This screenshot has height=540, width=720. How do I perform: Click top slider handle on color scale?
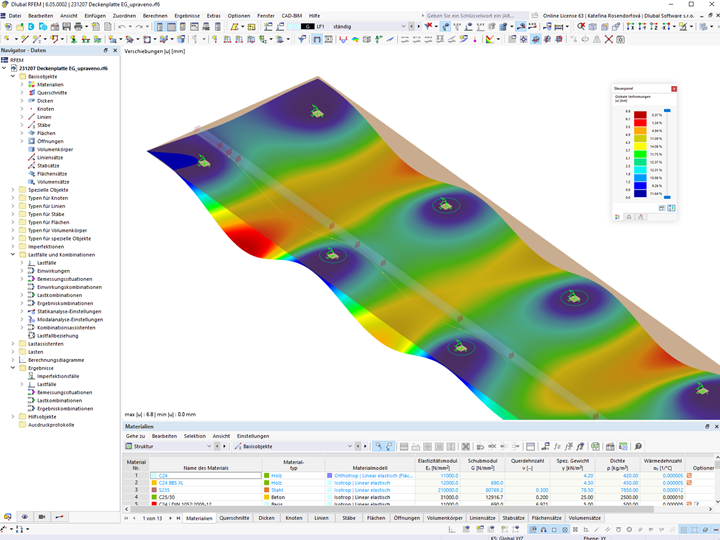pos(667,111)
